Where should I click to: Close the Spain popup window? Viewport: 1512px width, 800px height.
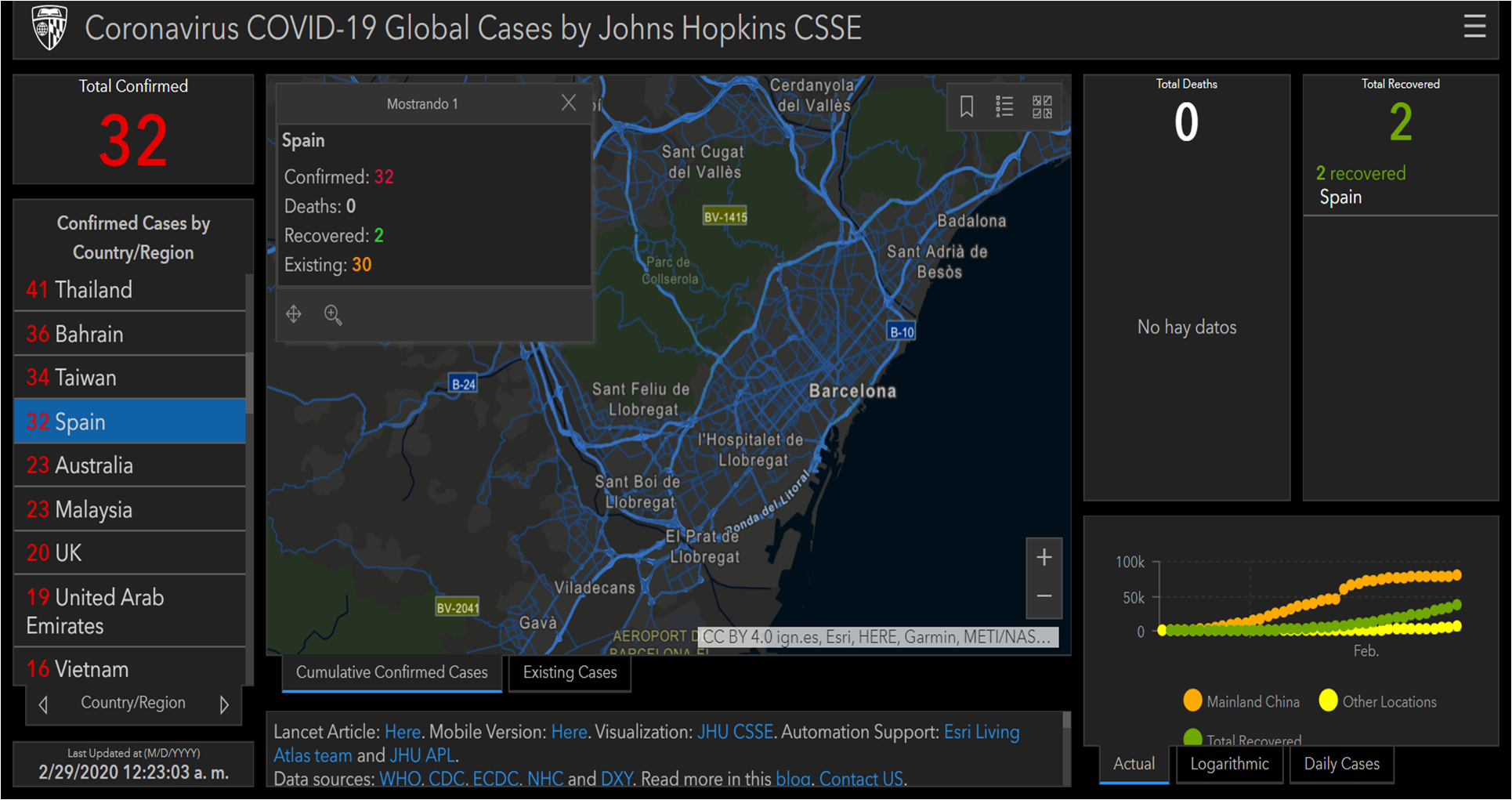pos(569,103)
